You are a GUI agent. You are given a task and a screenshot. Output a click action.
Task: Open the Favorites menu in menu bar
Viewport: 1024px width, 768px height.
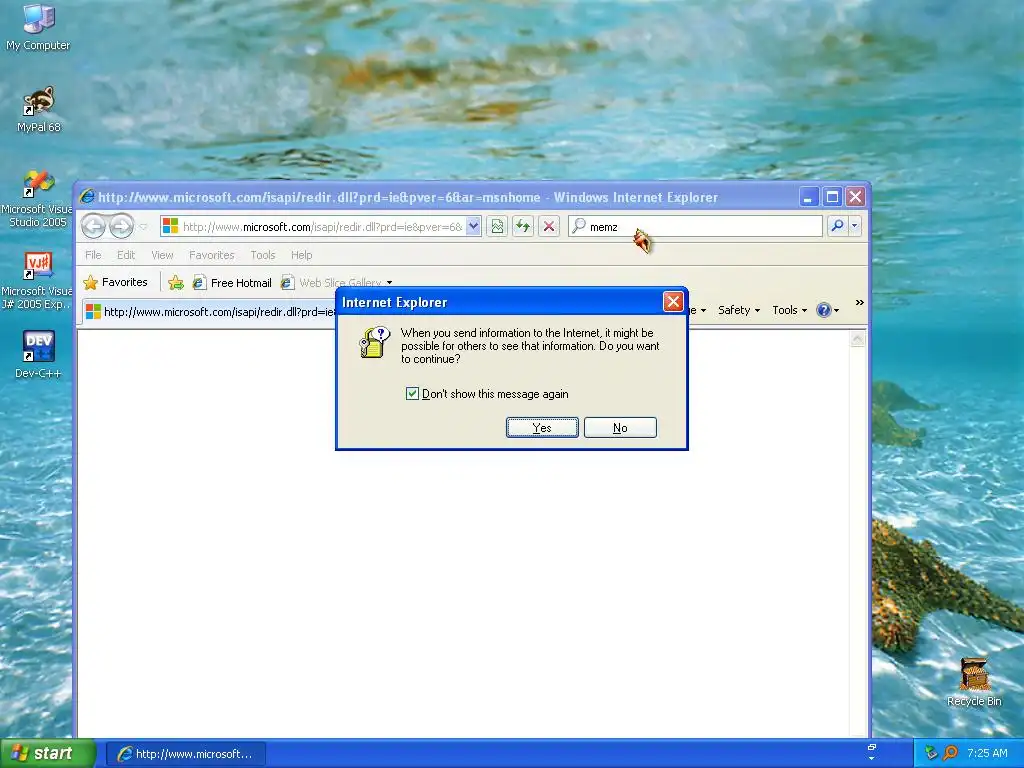tap(212, 255)
